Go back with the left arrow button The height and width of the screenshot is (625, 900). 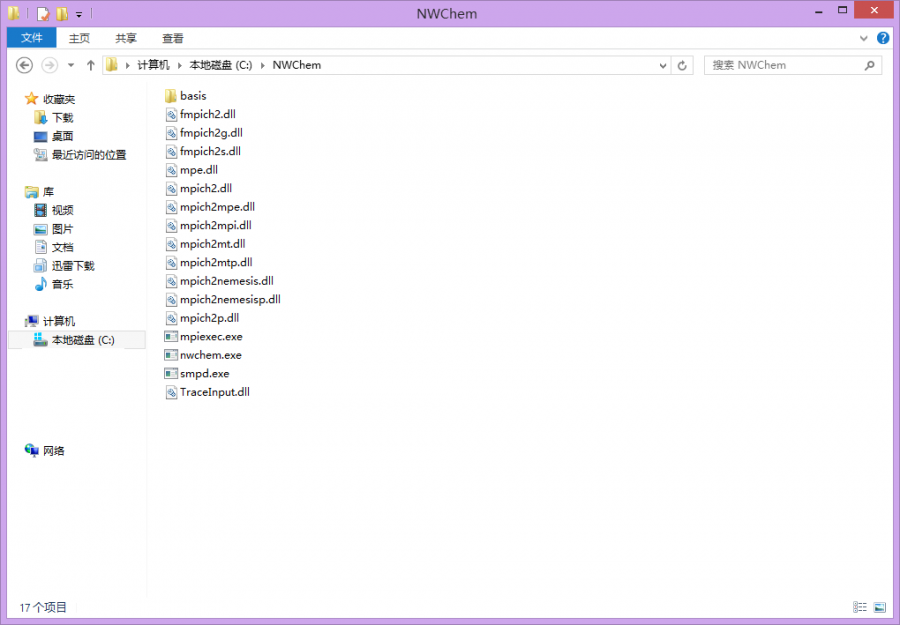tap(24, 65)
